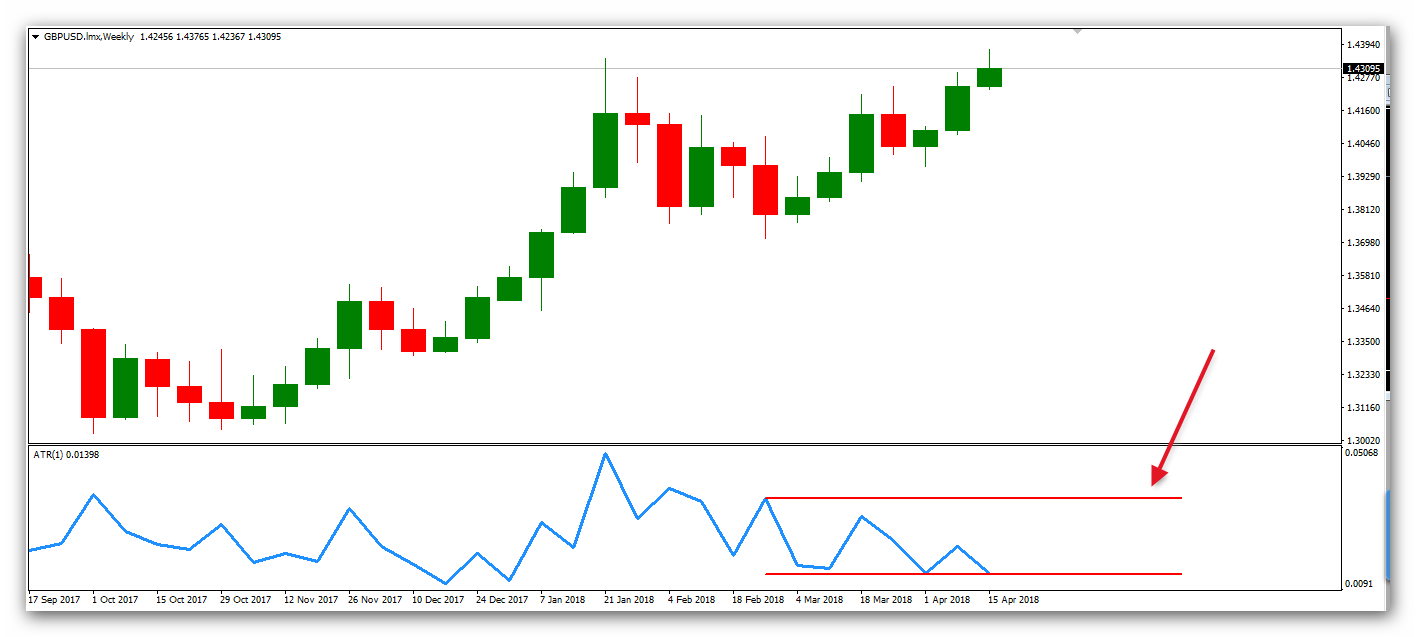Click the 24 Dec 2017 date label
Image resolution: width=1416 pixels, height=637 pixels.
point(502,600)
